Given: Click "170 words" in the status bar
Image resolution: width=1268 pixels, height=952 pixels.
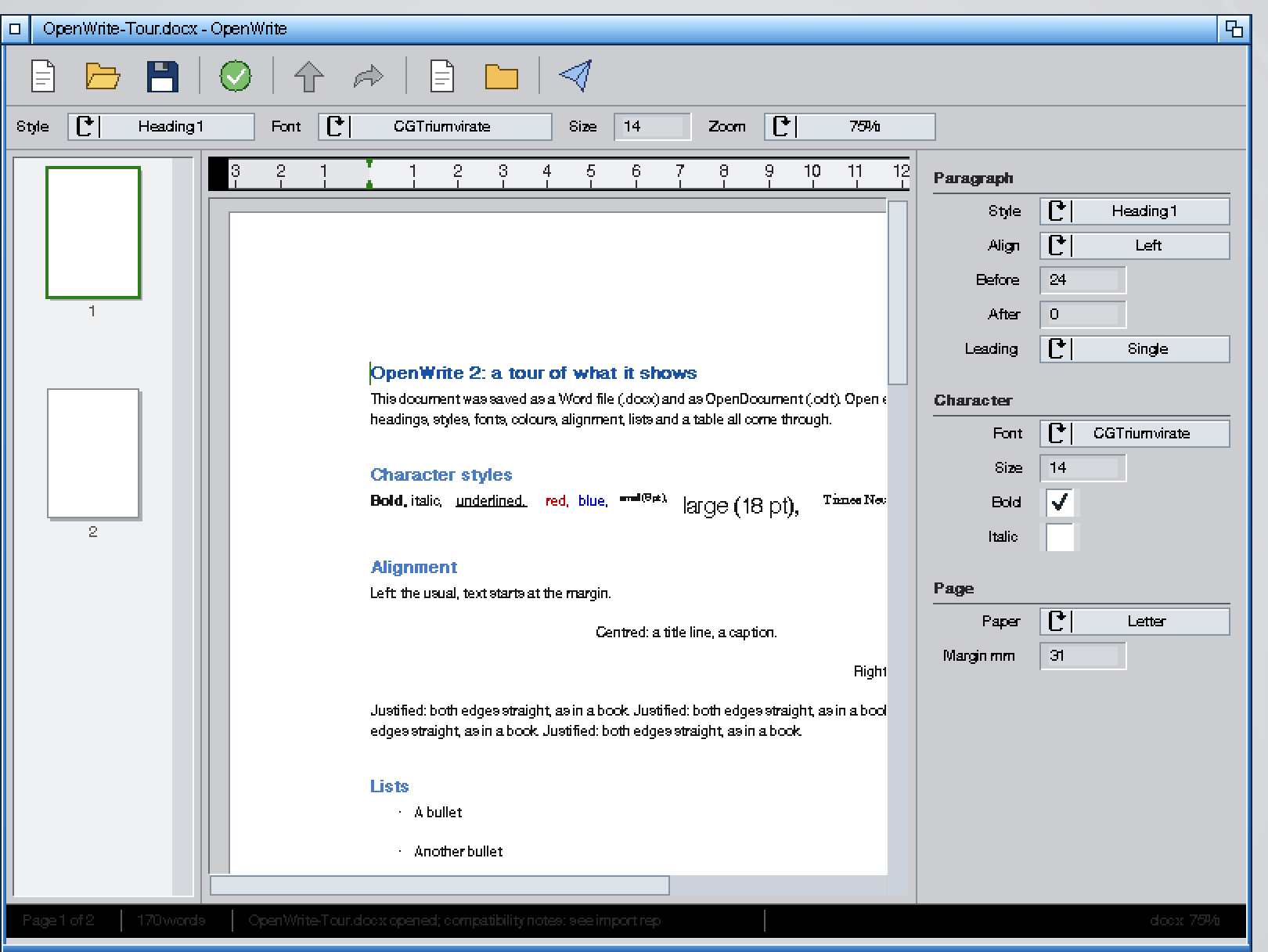Looking at the screenshot, I should point(171,921).
